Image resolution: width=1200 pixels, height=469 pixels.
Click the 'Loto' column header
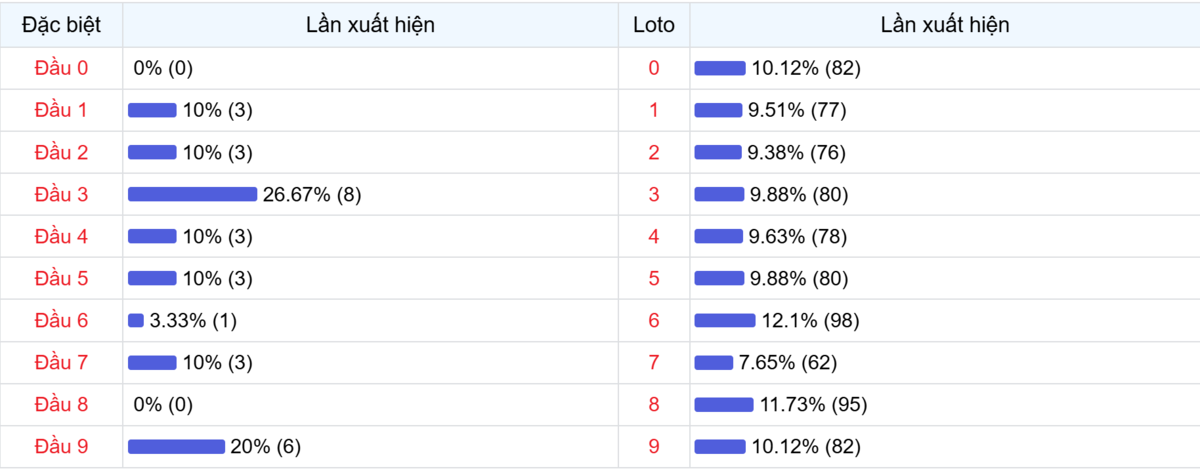click(654, 25)
